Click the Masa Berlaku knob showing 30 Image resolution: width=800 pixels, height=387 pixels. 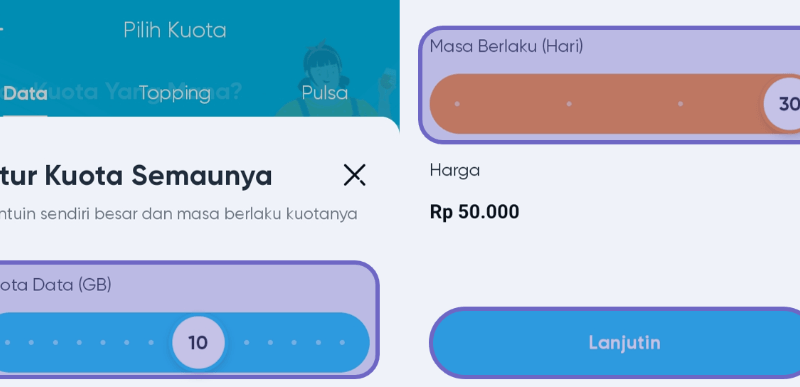pyautogui.click(x=784, y=104)
